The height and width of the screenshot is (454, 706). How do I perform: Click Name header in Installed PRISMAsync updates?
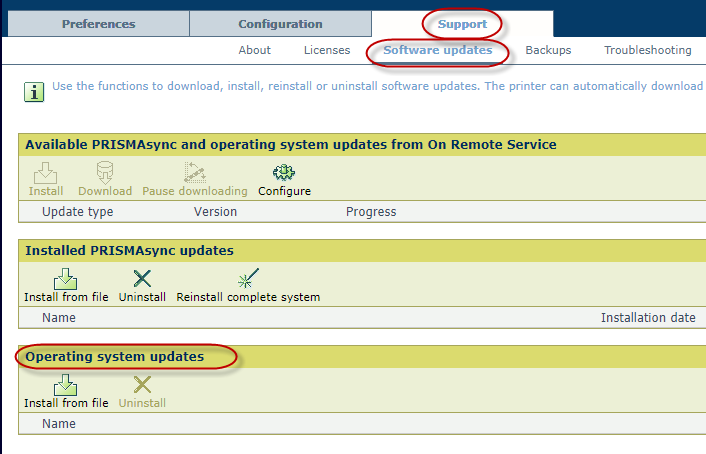(59, 318)
